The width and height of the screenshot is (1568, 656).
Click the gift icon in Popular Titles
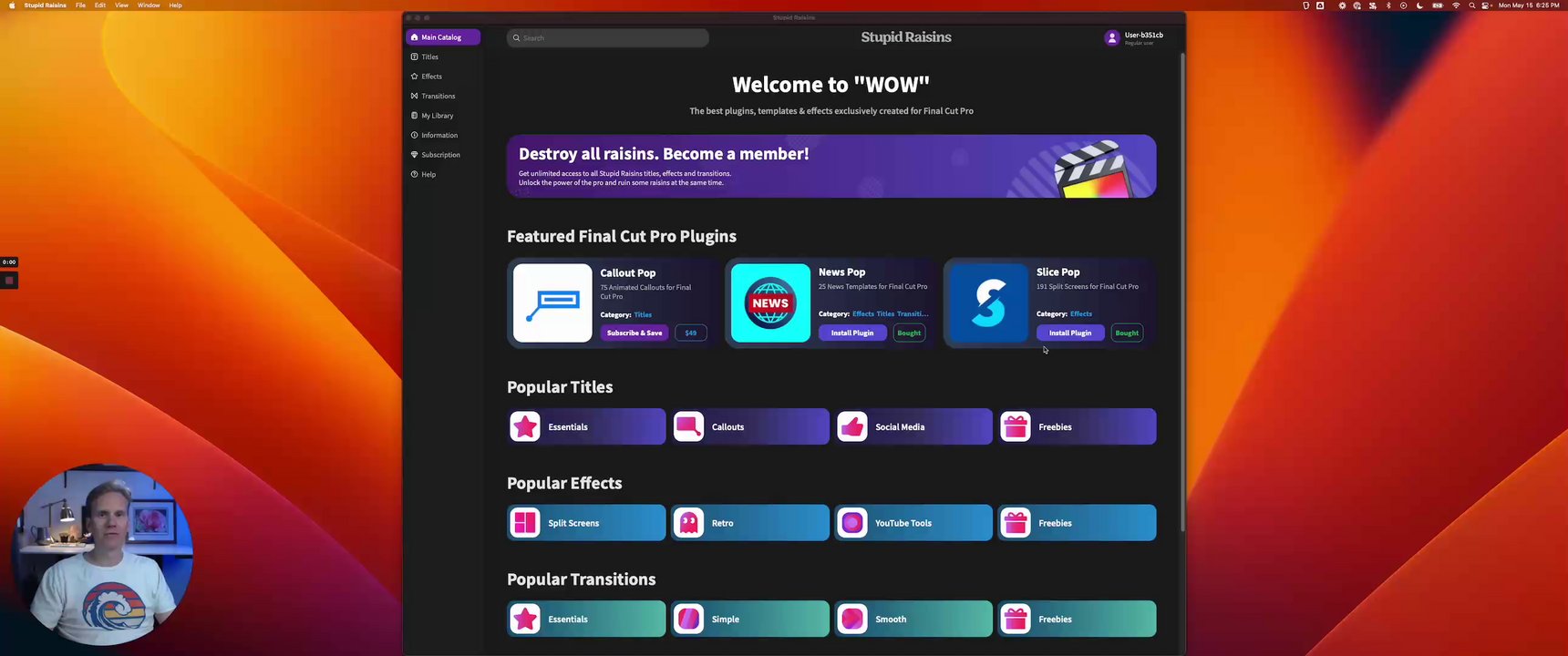pyautogui.click(x=1016, y=426)
